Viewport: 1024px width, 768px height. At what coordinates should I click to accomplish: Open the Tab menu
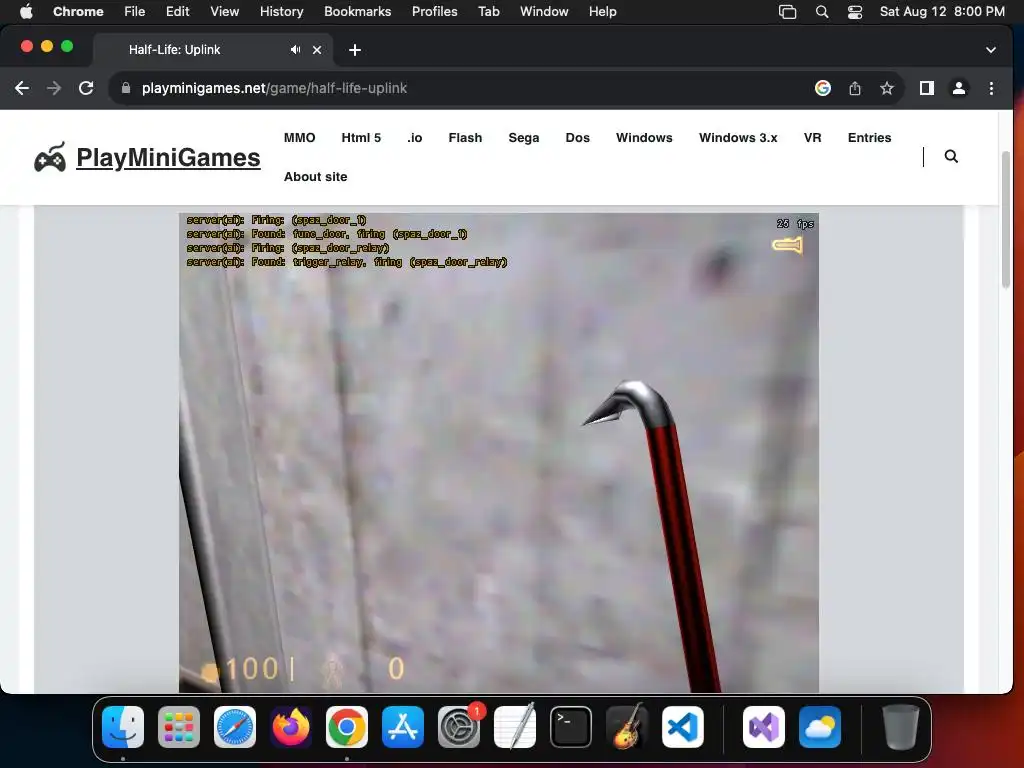click(x=488, y=12)
